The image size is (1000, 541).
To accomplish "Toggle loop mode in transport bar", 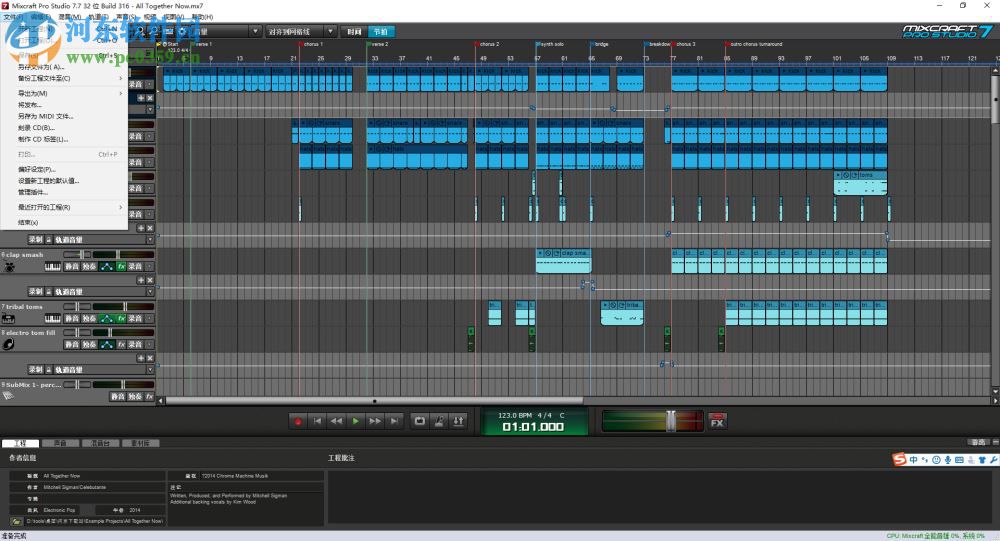I will click(x=420, y=421).
